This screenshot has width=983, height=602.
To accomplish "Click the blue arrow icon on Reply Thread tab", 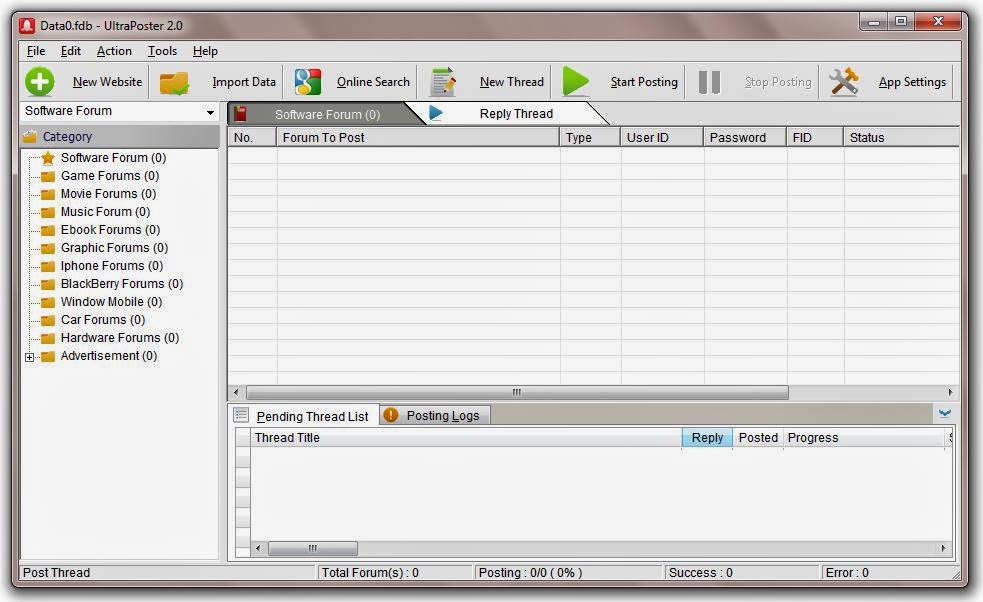I will coord(436,113).
